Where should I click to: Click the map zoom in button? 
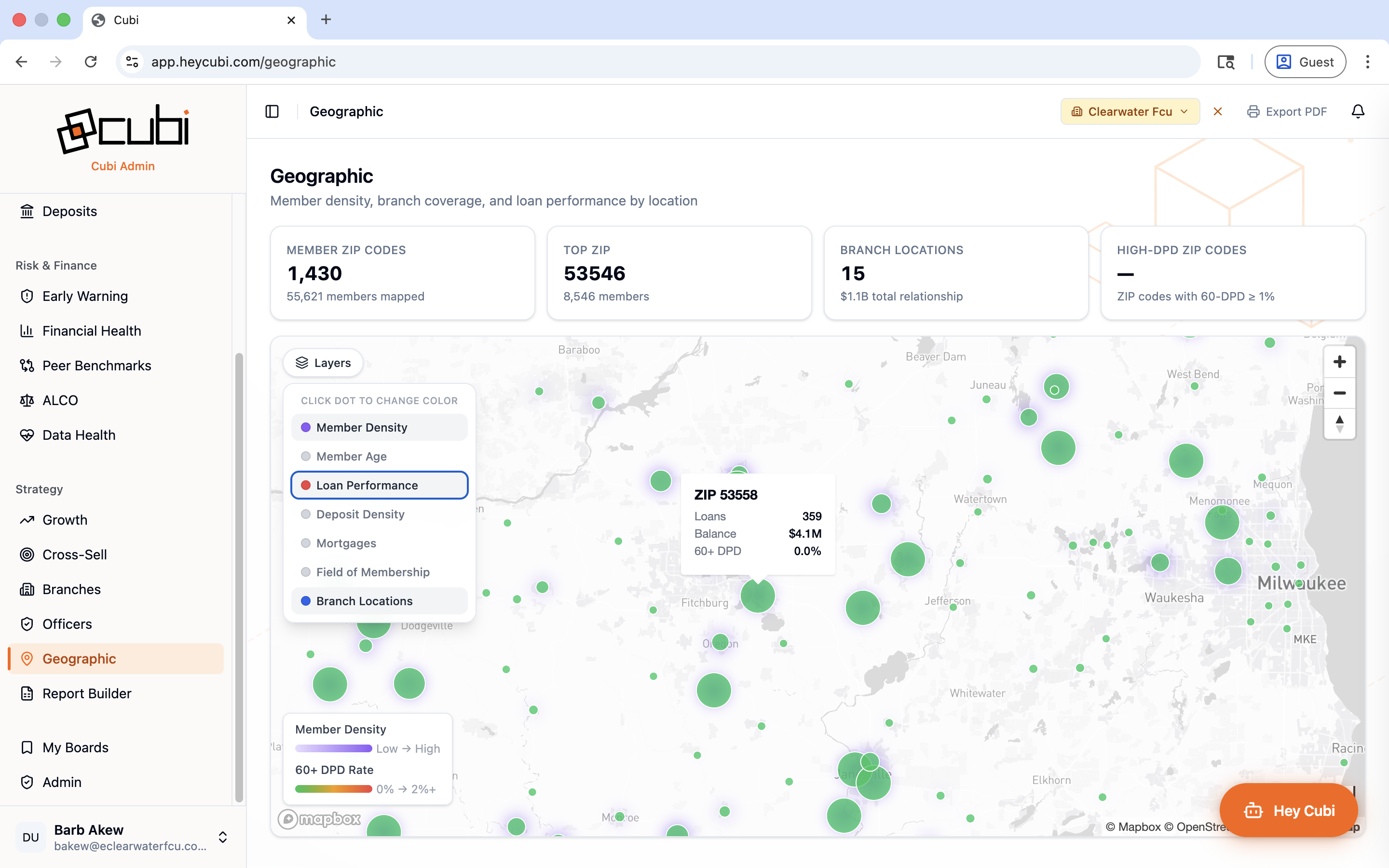pyautogui.click(x=1339, y=362)
